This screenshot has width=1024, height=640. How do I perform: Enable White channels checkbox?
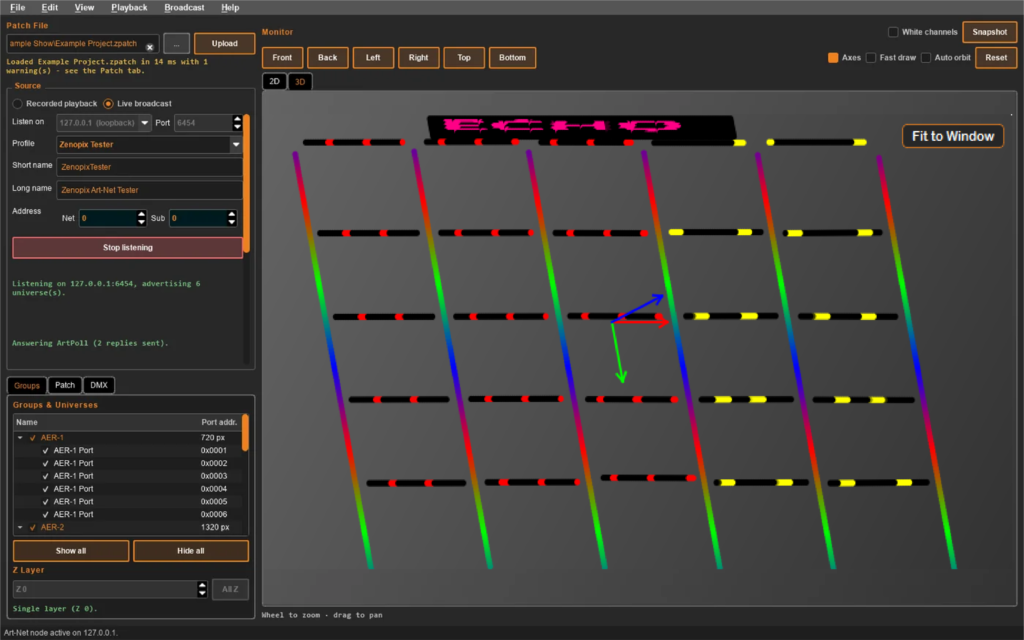click(893, 32)
